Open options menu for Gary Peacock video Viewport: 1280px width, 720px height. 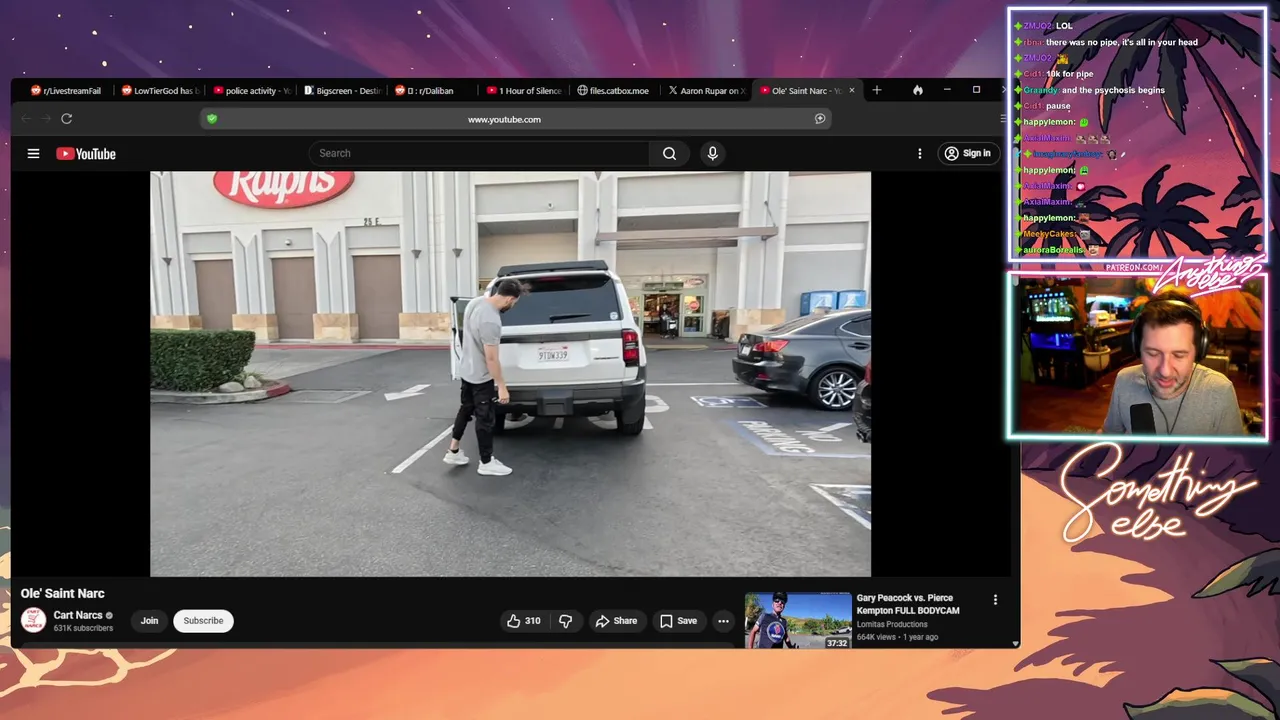click(995, 600)
